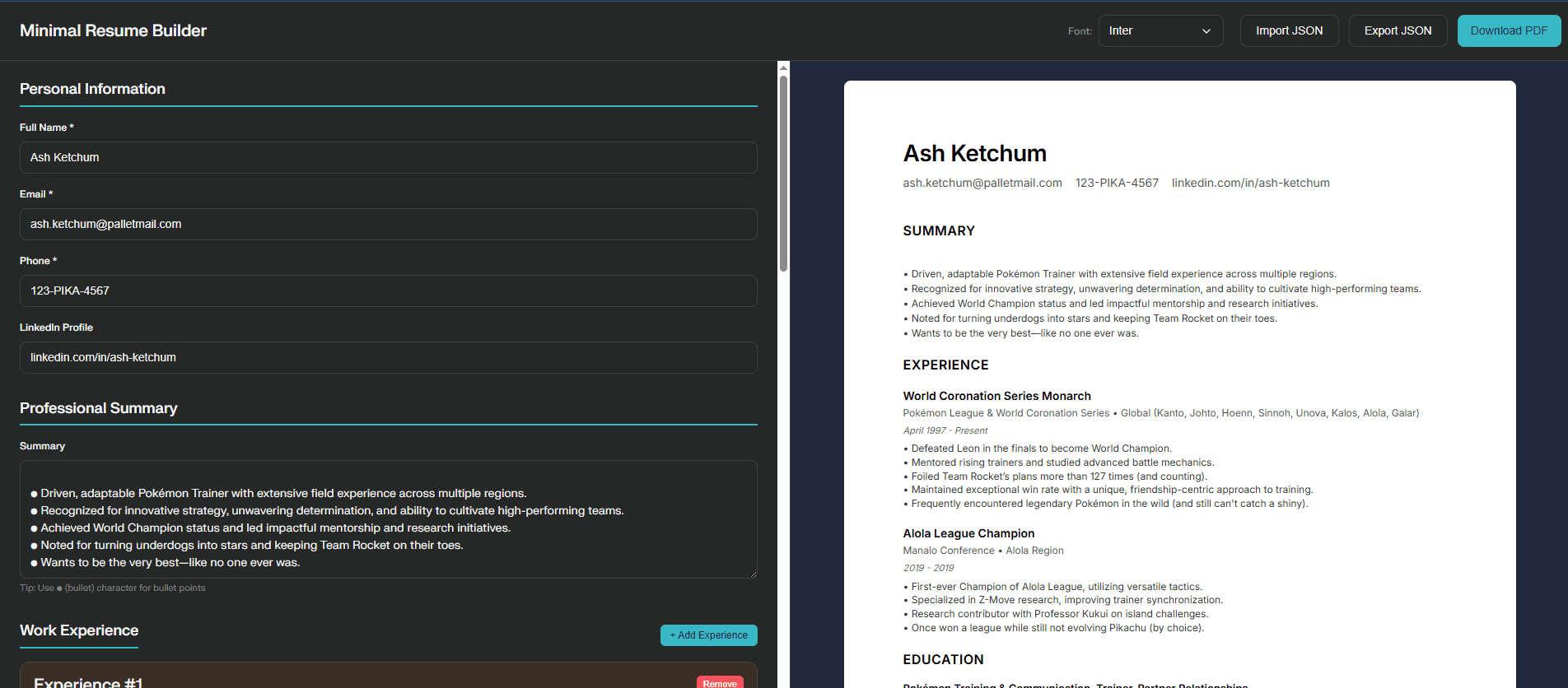Click the Download PDF button
The height and width of the screenshot is (688, 1568).
pos(1509,30)
